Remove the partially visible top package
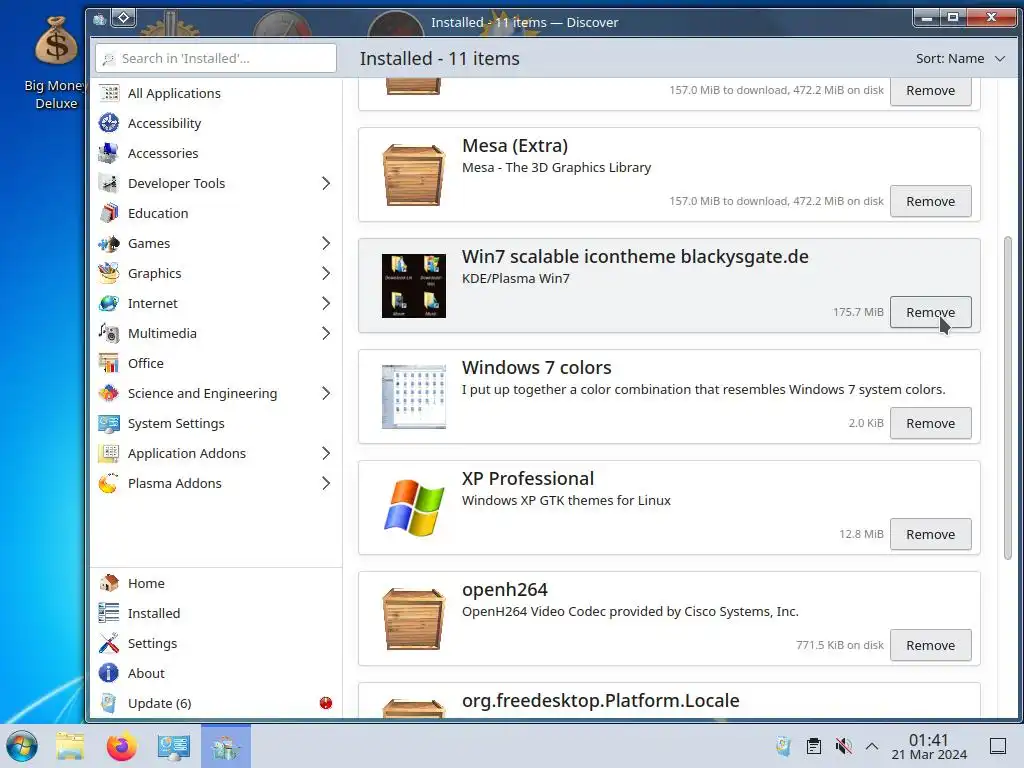Viewport: 1024px width, 768px height. (931, 91)
